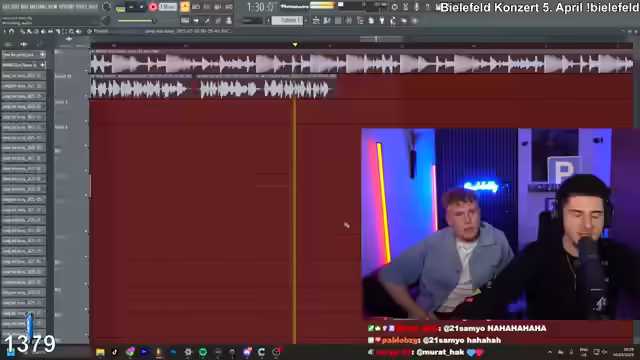Click the 1:30 song time display

coord(261,7)
